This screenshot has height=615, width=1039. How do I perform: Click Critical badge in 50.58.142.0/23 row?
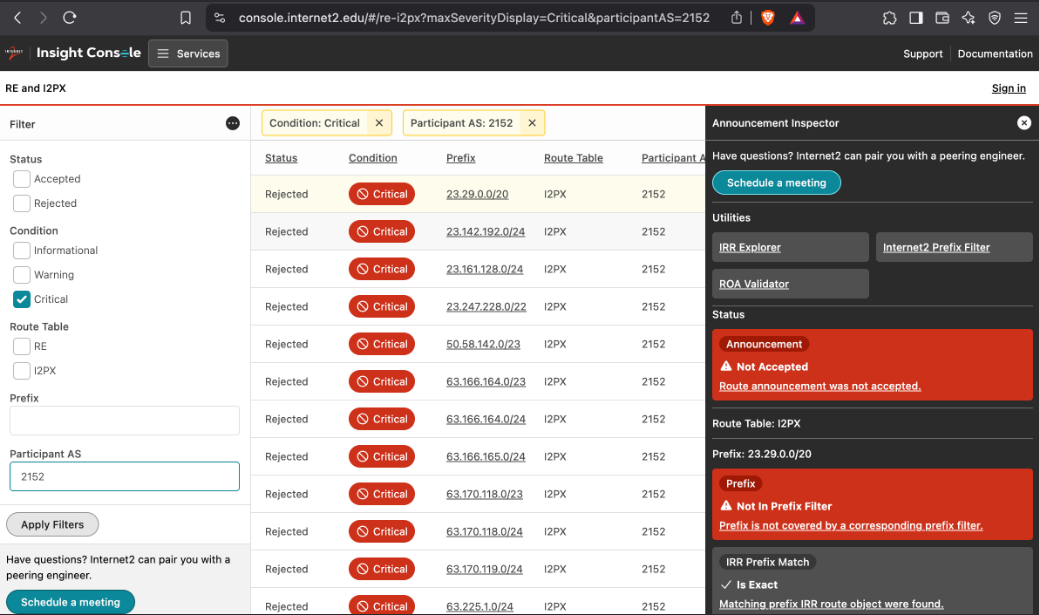[x=382, y=345]
